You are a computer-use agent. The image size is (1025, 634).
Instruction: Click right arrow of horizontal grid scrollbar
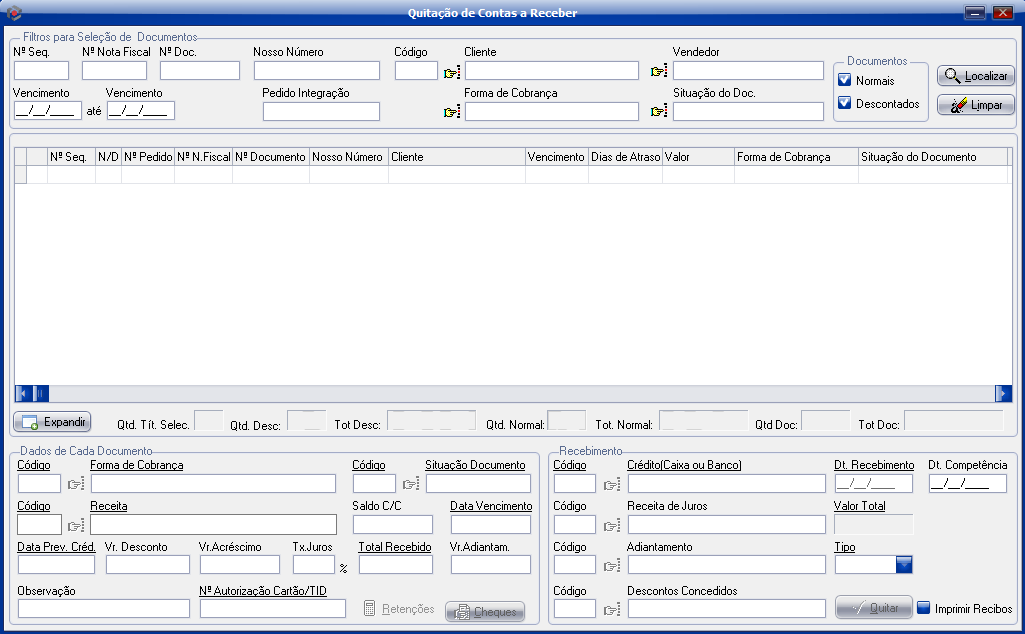click(1003, 393)
